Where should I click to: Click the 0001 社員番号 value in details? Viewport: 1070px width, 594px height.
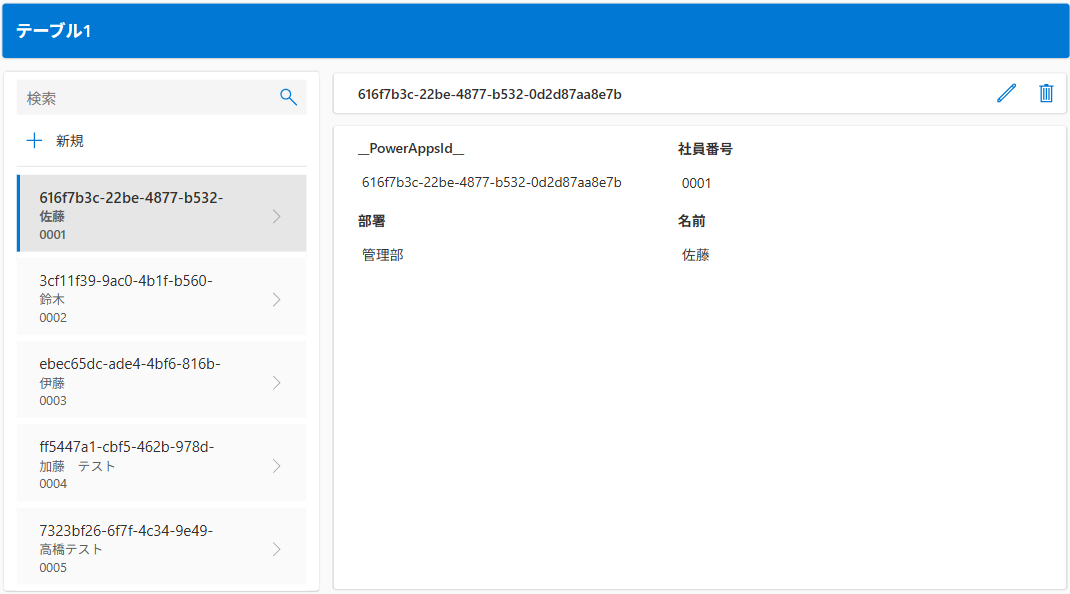696,183
